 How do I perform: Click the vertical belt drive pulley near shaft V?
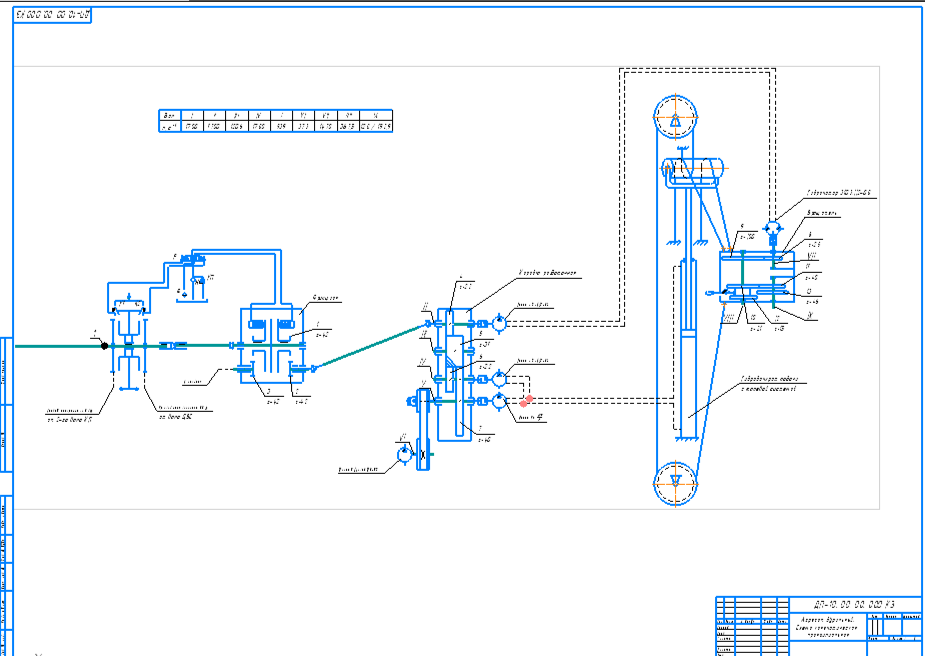coord(424,430)
